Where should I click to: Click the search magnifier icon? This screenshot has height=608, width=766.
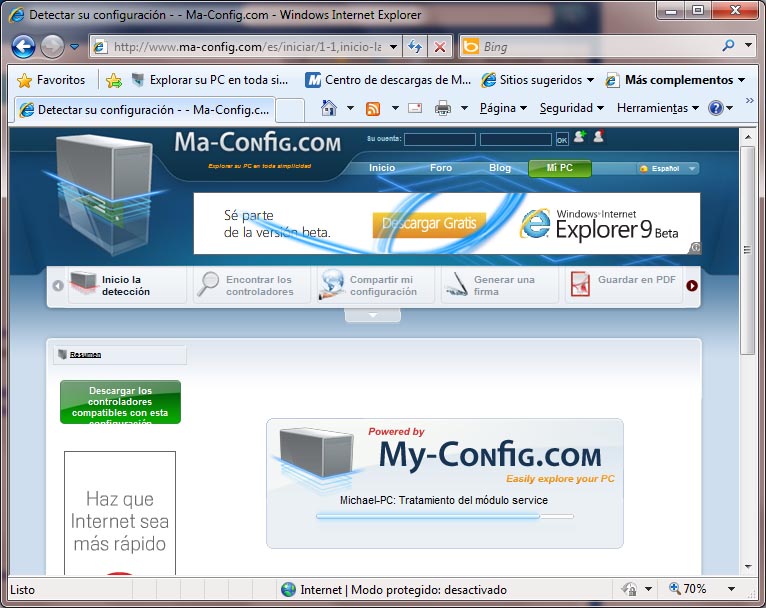728,46
